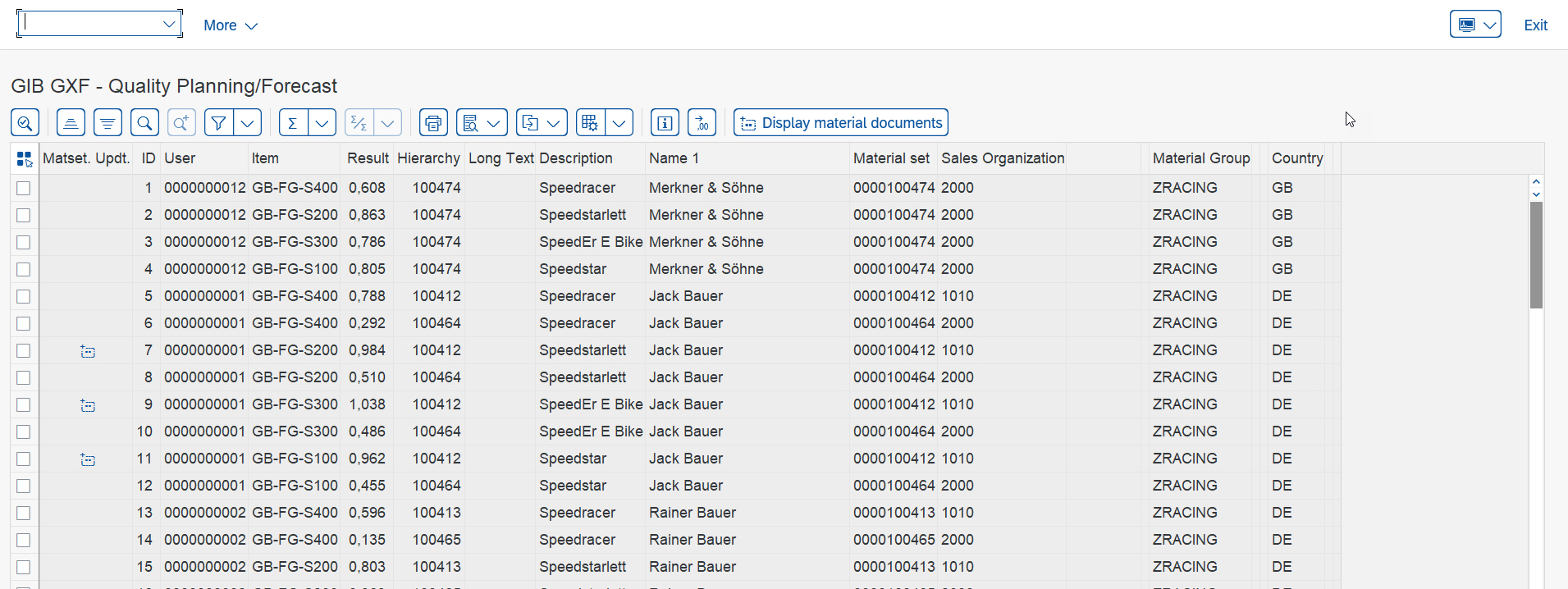The width and height of the screenshot is (1568, 589).
Task: Click the Find search icon
Action: 144,123
